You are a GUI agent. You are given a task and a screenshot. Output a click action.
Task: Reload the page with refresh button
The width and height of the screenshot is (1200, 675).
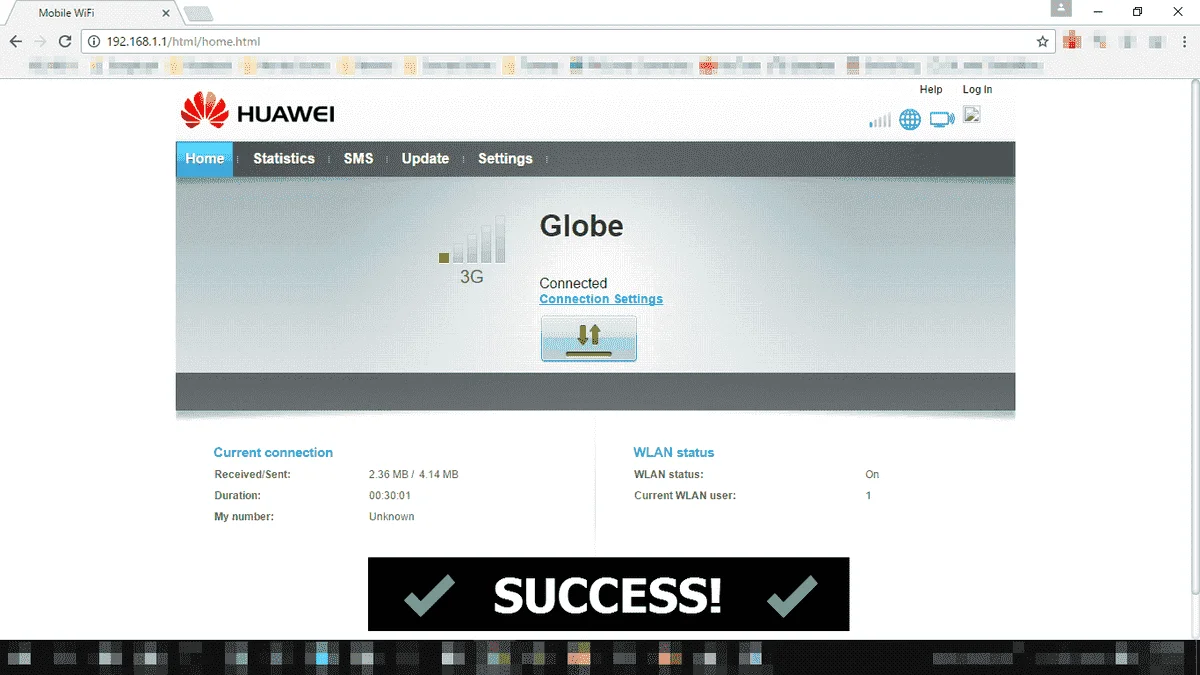65,42
